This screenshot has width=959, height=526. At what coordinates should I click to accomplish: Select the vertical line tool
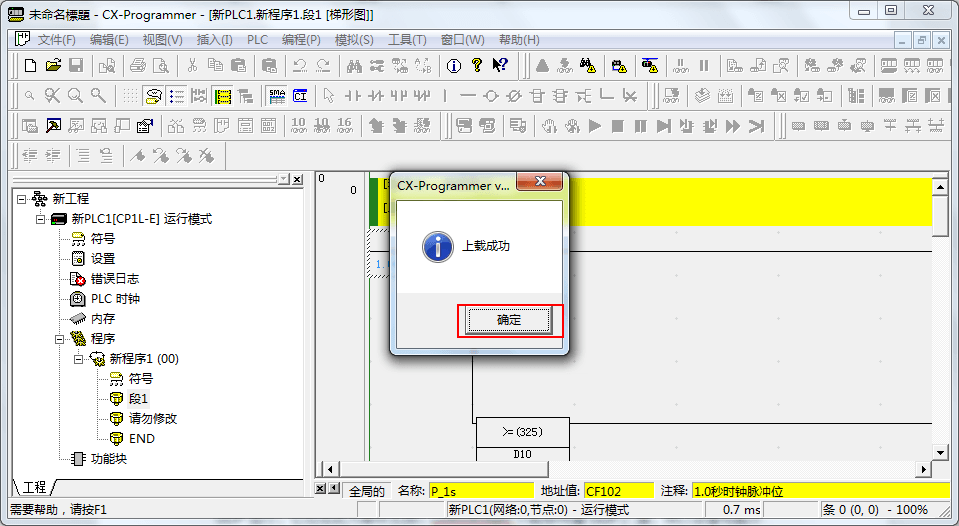click(445, 96)
